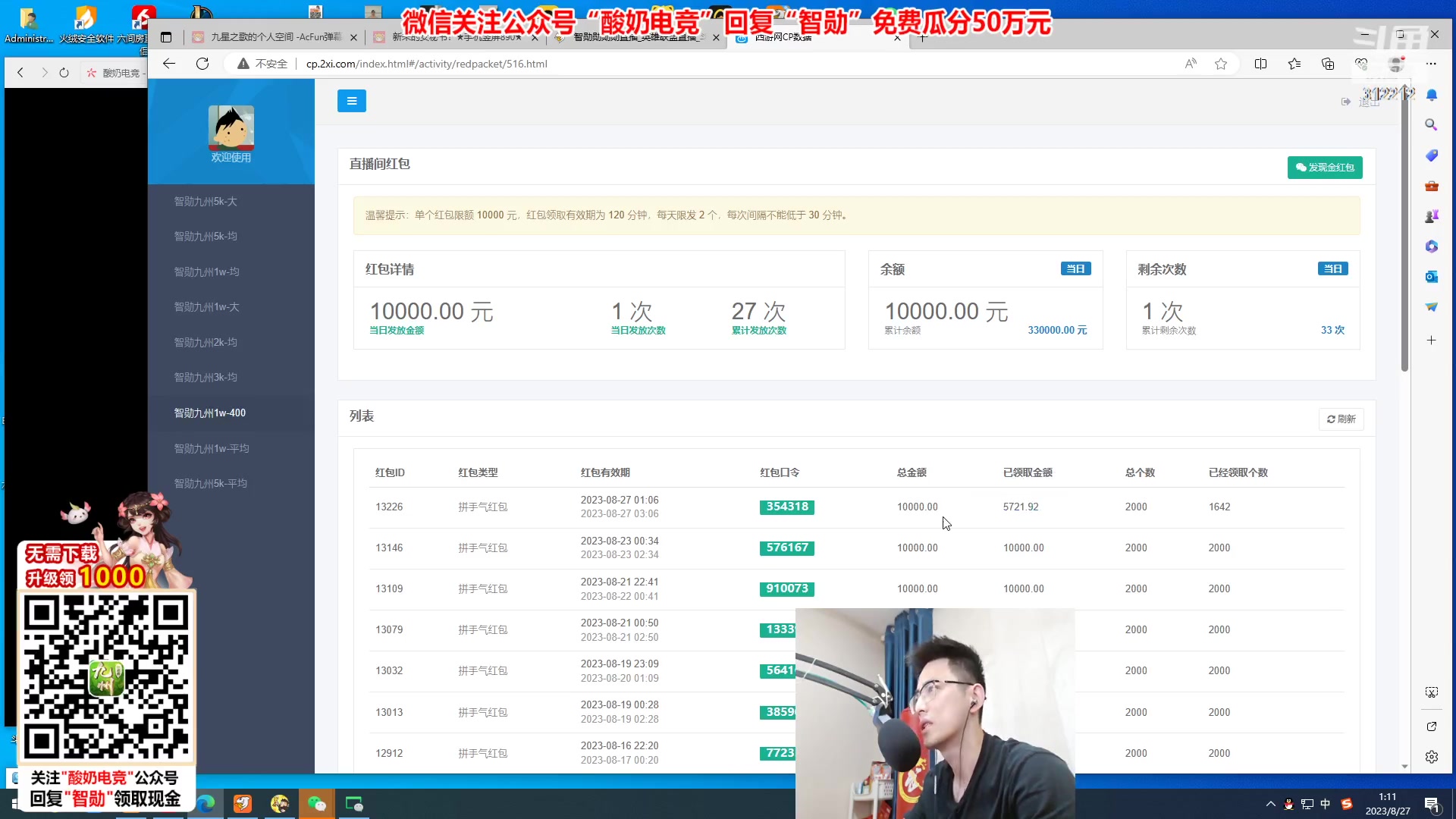Open sidebar search magnifier icon
The width and height of the screenshot is (1456, 819).
[x=1431, y=125]
